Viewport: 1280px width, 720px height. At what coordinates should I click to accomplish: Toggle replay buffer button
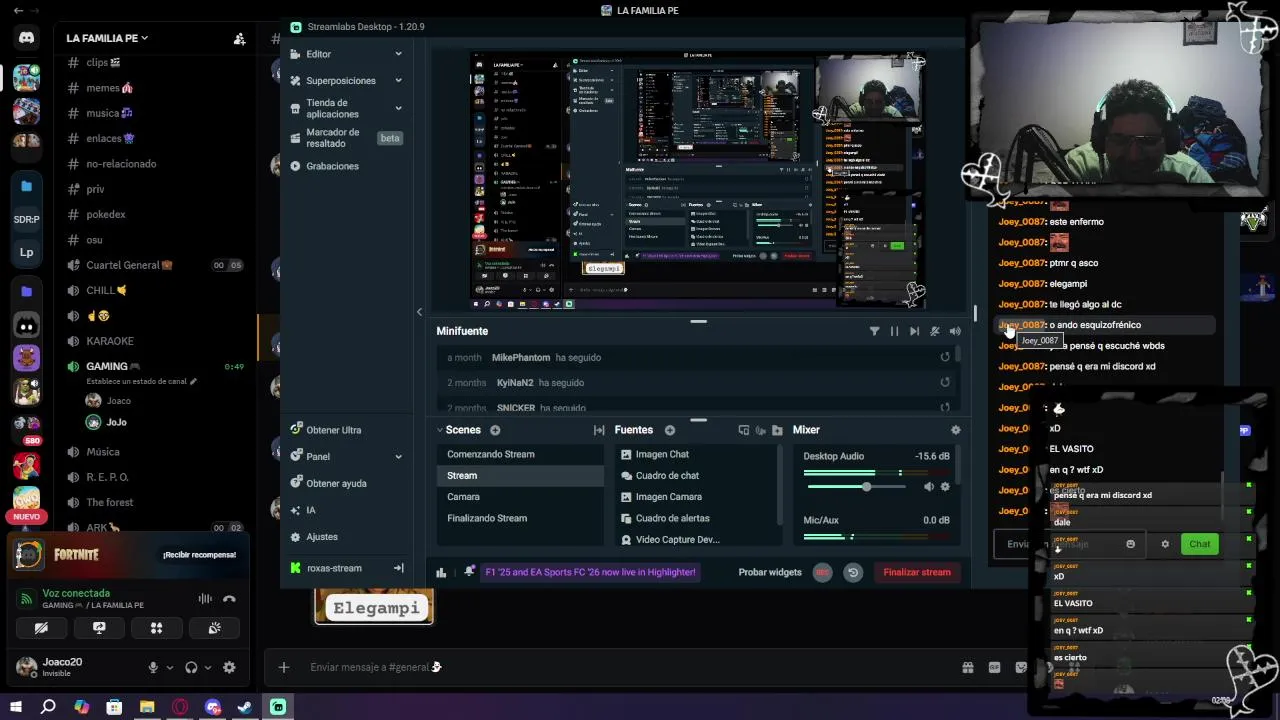coord(853,572)
